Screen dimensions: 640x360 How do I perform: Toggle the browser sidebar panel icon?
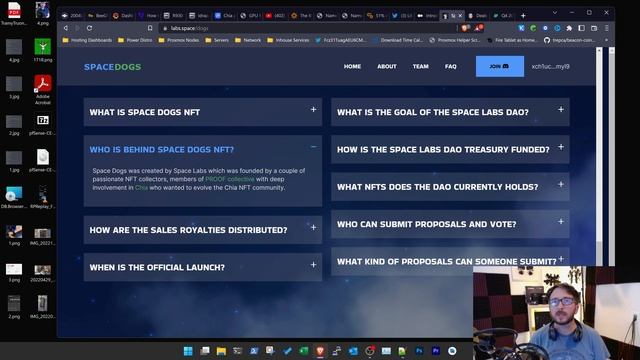click(x=582, y=28)
